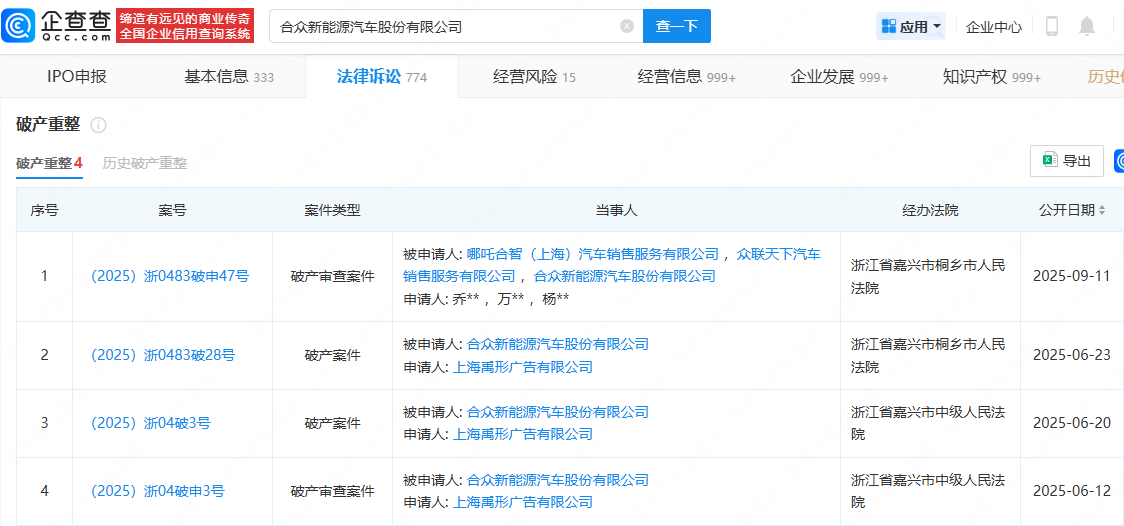Click 破产案件 type in row 2
The image size is (1124, 526).
coord(332,355)
